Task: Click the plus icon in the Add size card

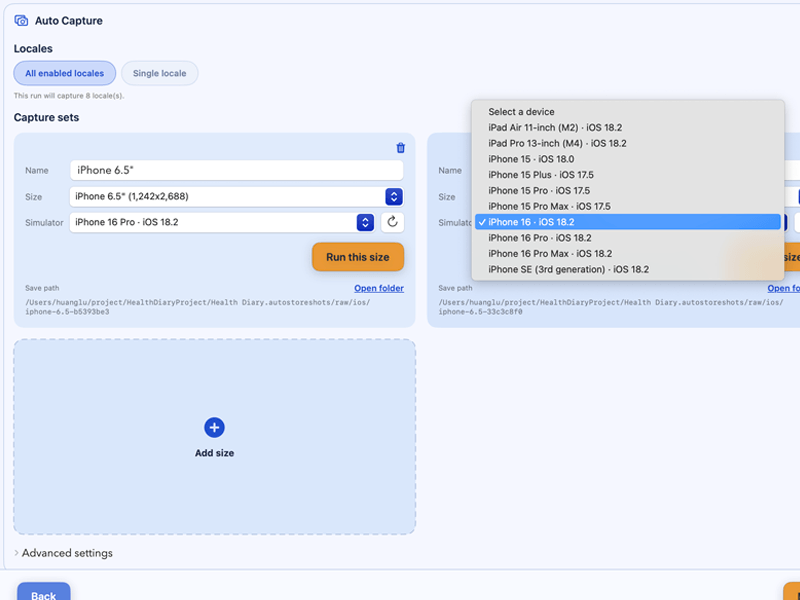Action: click(x=214, y=428)
